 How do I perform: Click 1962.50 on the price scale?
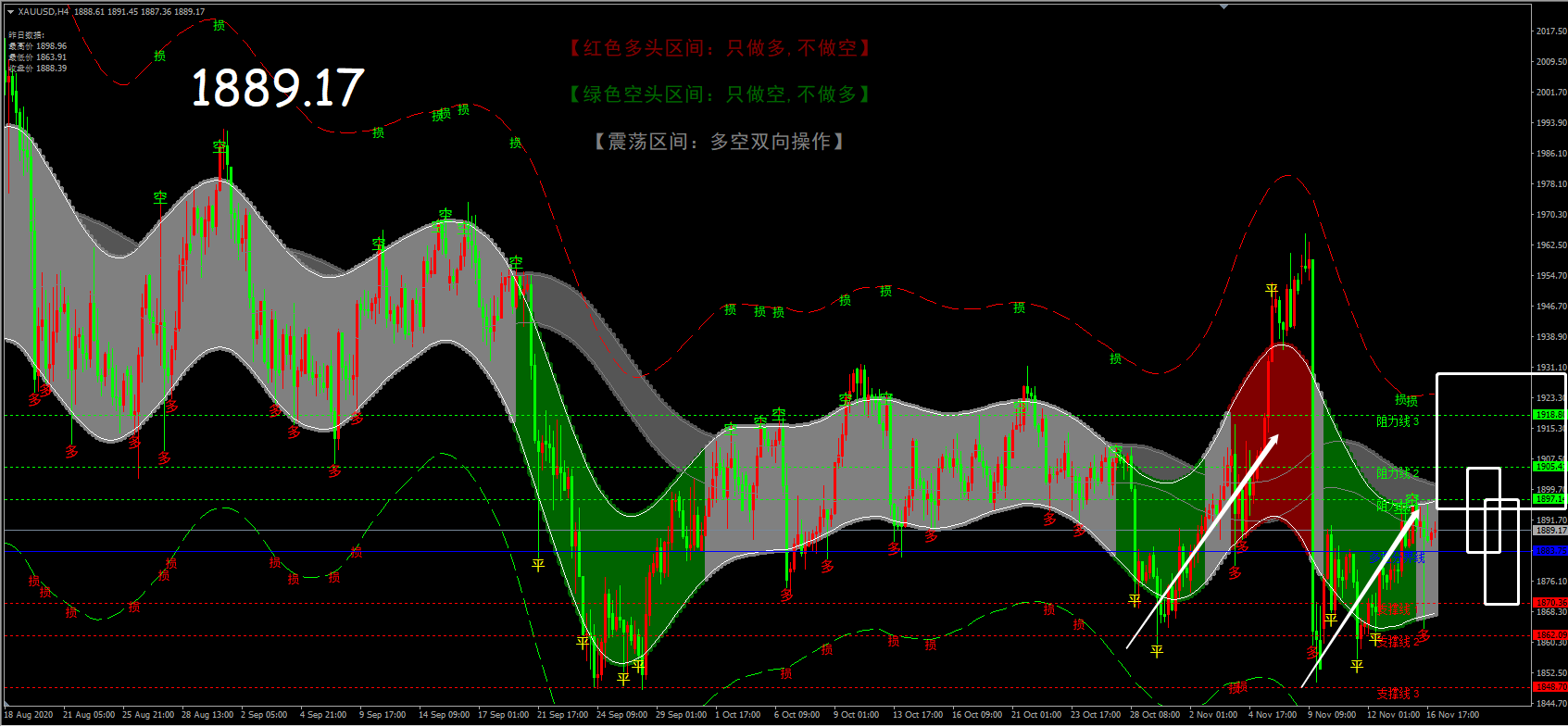click(1551, 245)
